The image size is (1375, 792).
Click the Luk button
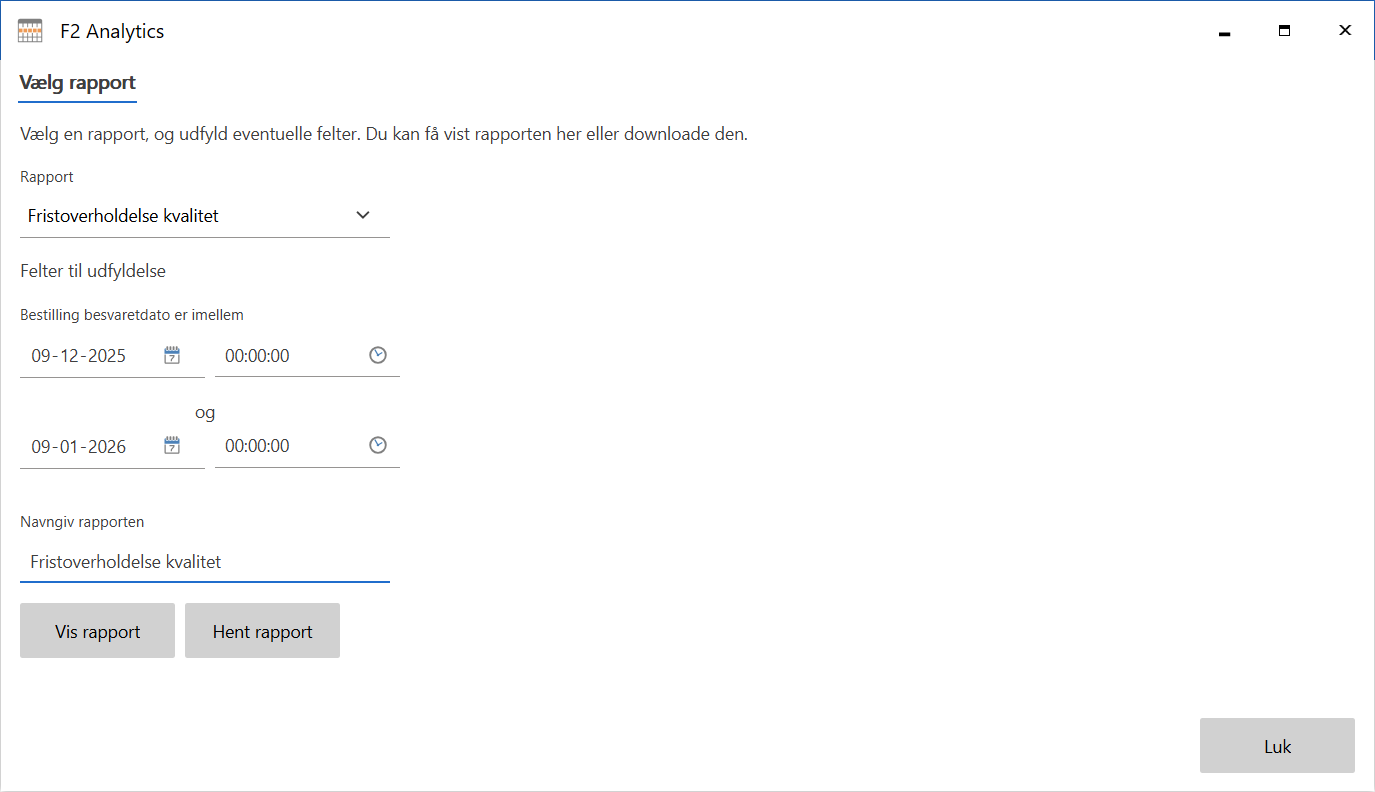tap(1277, 746)
